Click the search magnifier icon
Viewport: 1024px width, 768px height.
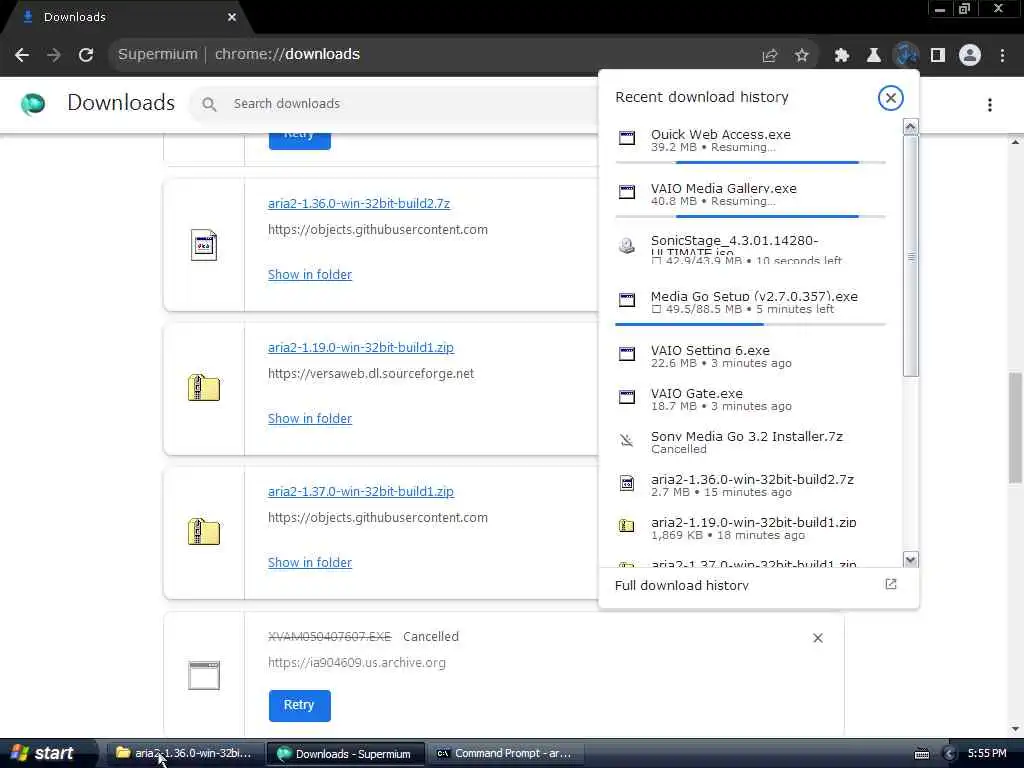(x=209, y=104)
